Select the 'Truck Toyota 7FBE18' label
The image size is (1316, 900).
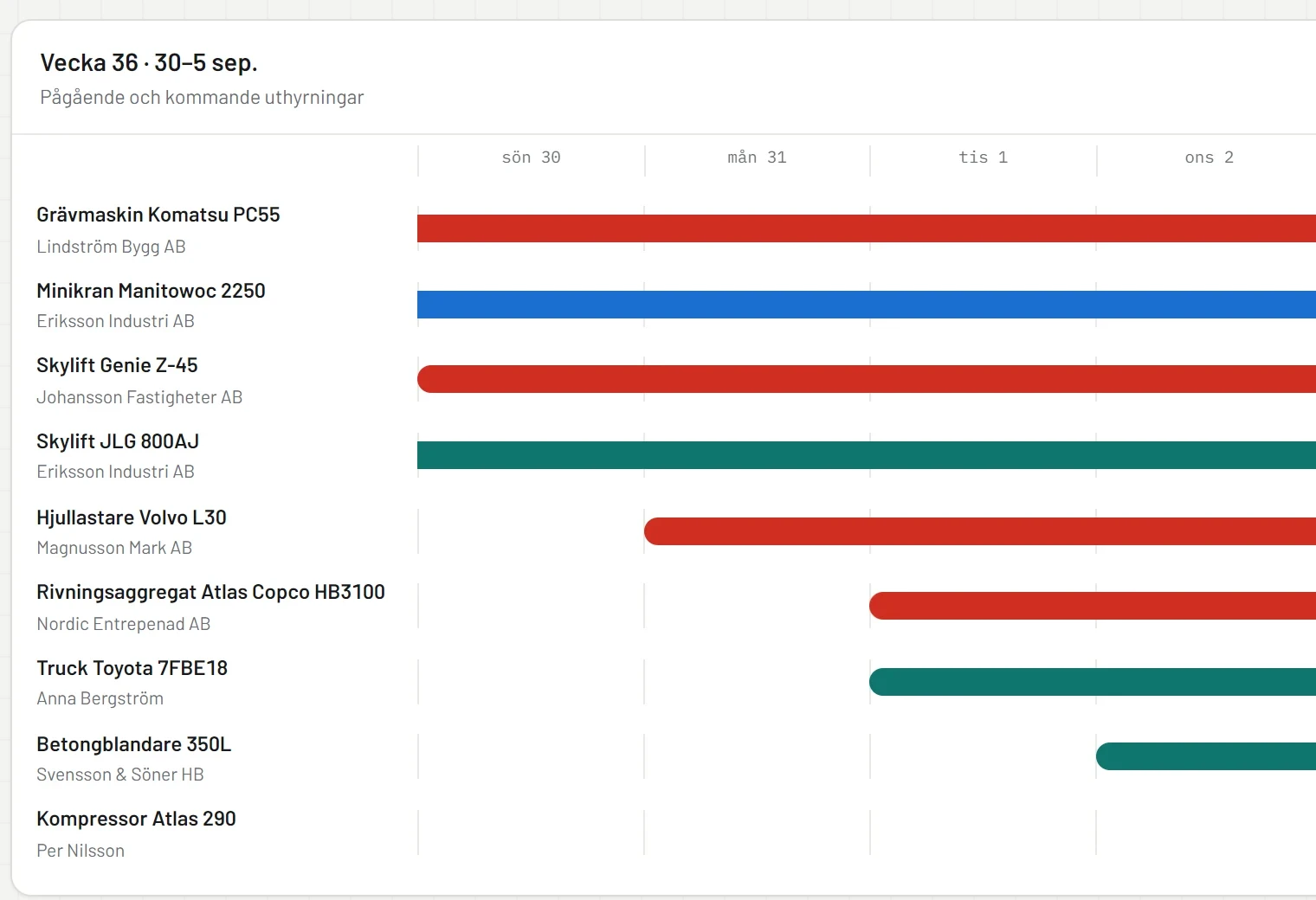(x=132, y=668)
